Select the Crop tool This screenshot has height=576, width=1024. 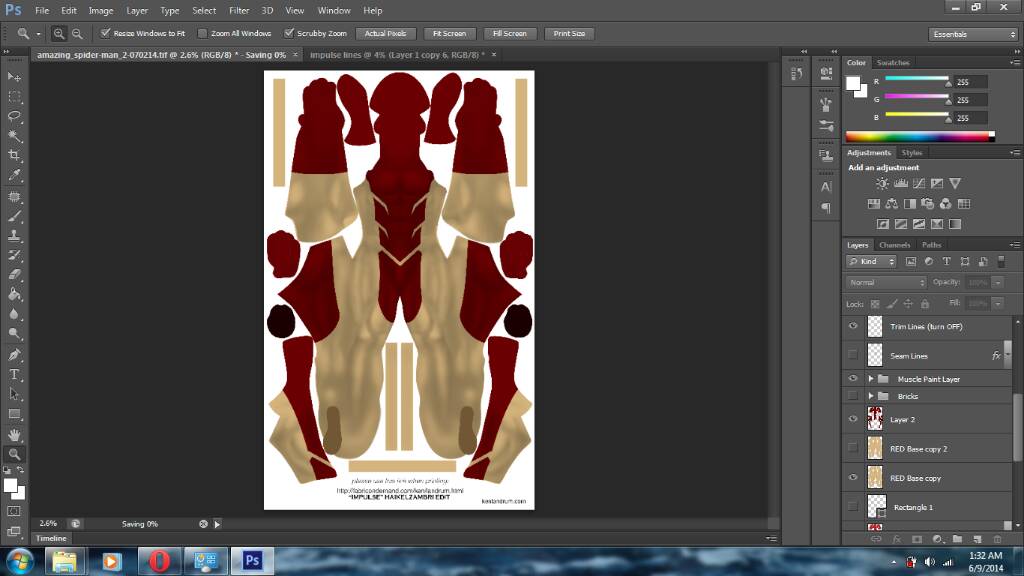[x=14, y=155]
